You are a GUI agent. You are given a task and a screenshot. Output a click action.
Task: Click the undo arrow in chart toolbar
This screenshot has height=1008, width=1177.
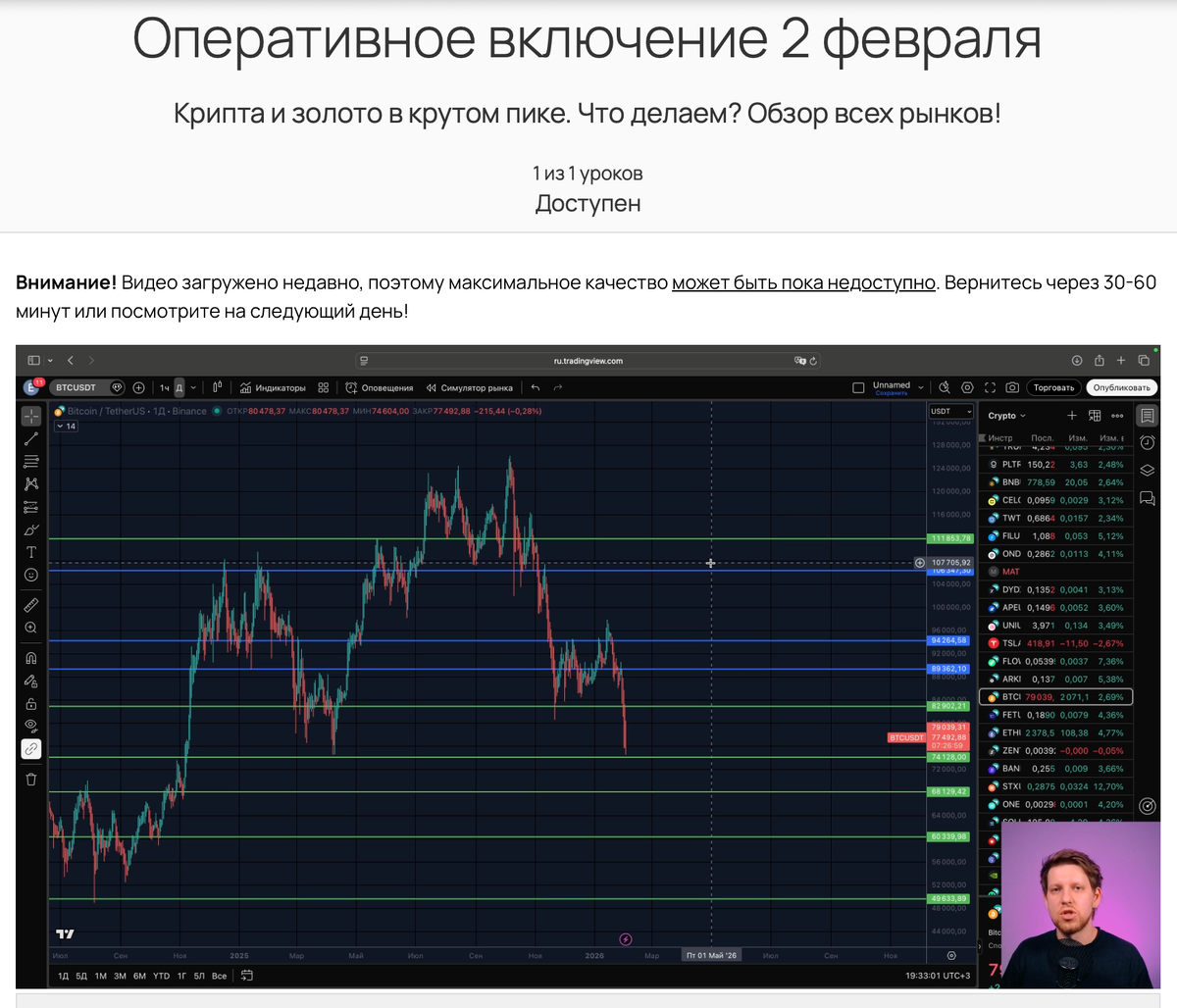tap(535, 387)
